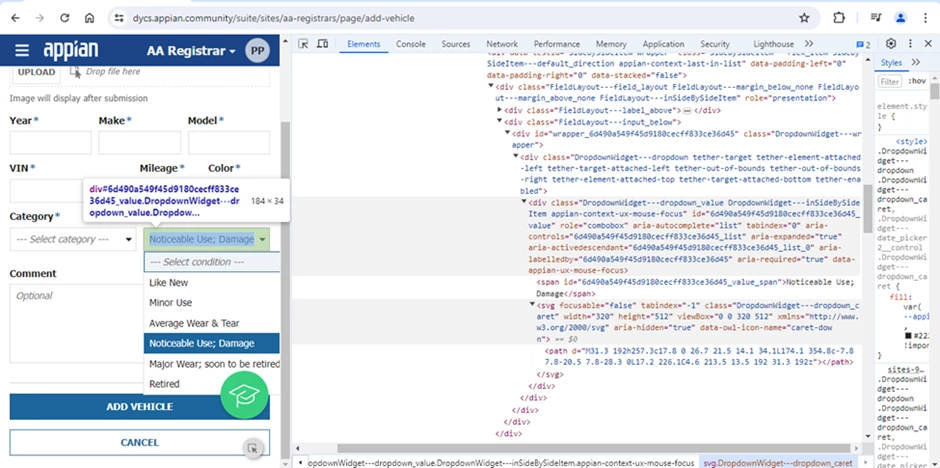Screen dimensions: 940x468
Task: Collapse the wrapper_6d490a div node
Action: pos(507,133)
